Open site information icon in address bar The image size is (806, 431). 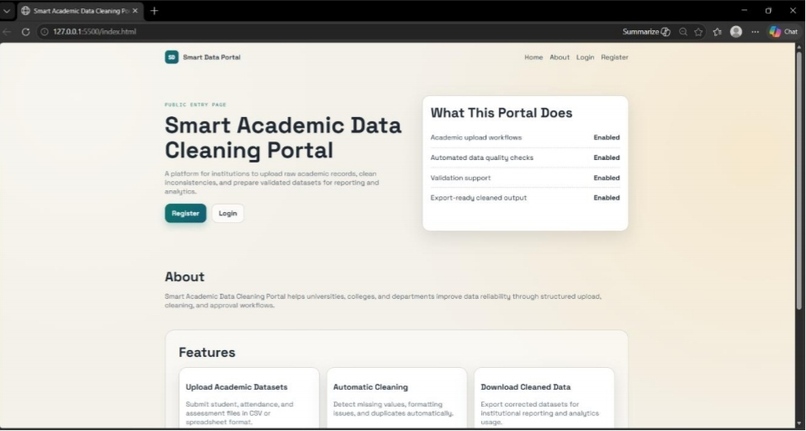[x=44, y=32]
